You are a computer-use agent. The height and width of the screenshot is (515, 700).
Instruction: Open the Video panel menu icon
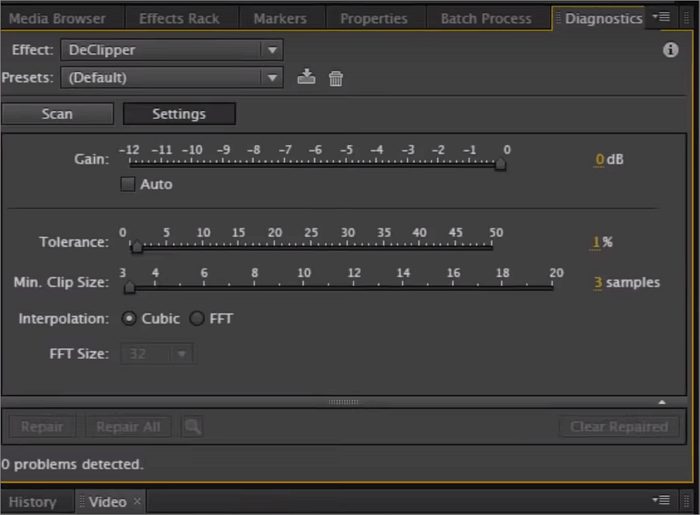click(661, 500)
